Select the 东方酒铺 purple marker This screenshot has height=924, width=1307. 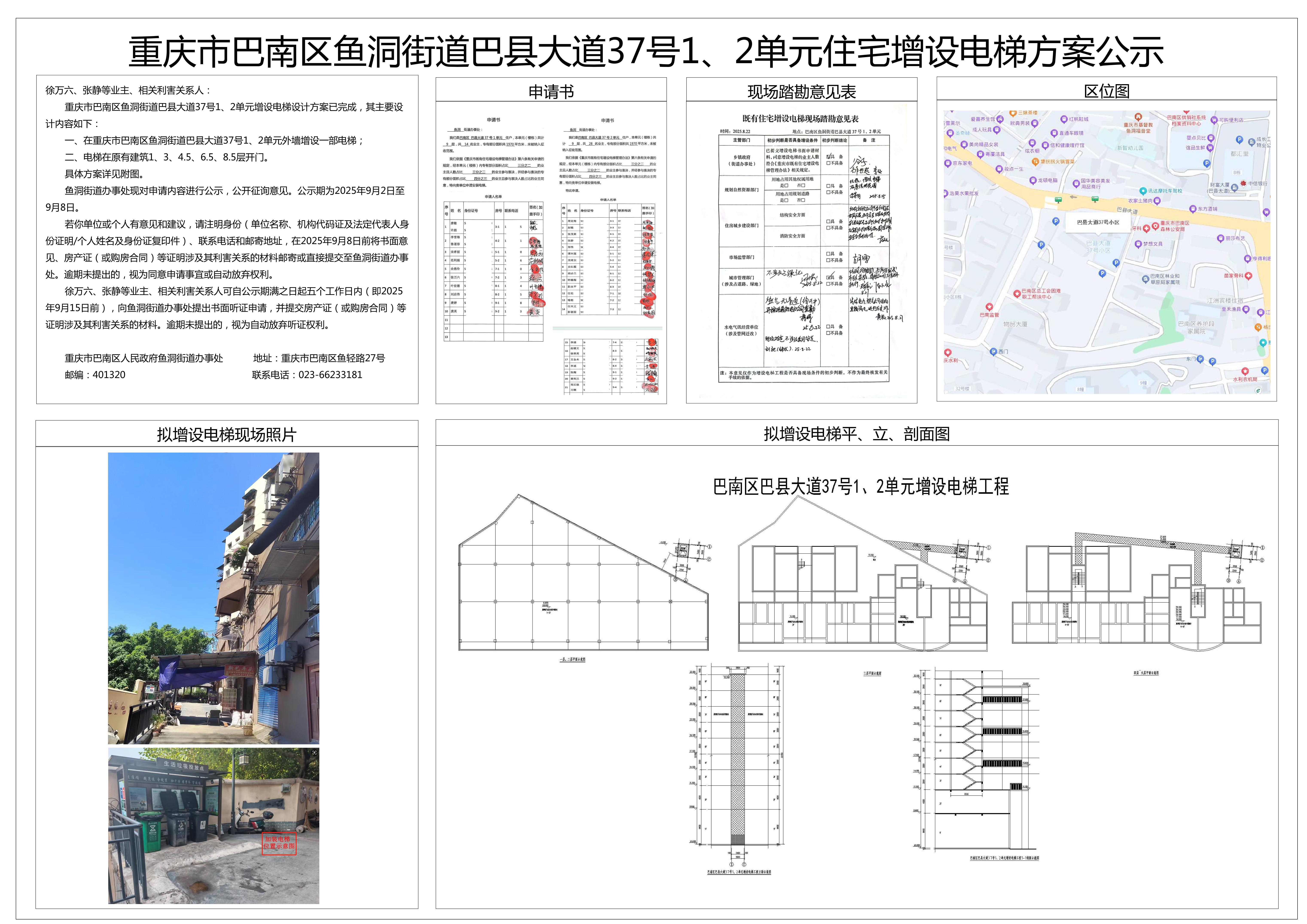click(x=1193, y=209)
